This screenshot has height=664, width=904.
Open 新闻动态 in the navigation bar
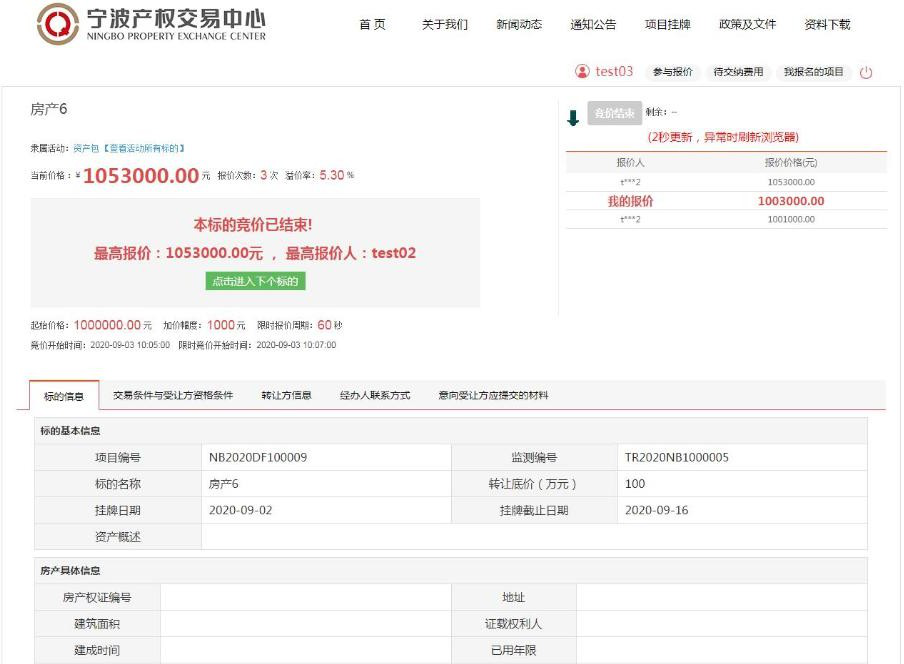pyautogui.click(x=519, y=25)
